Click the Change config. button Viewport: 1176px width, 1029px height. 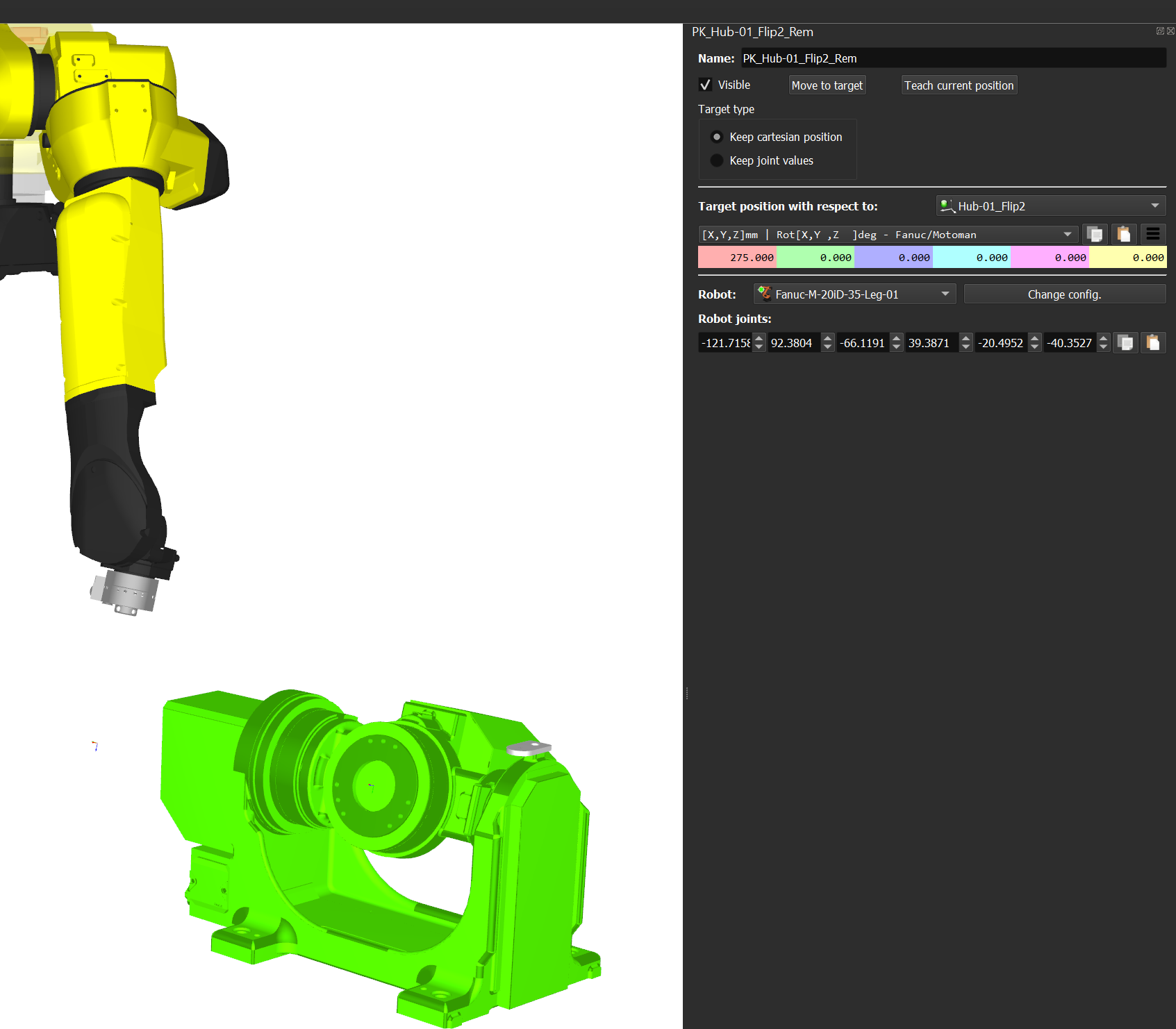(1064, 294)
